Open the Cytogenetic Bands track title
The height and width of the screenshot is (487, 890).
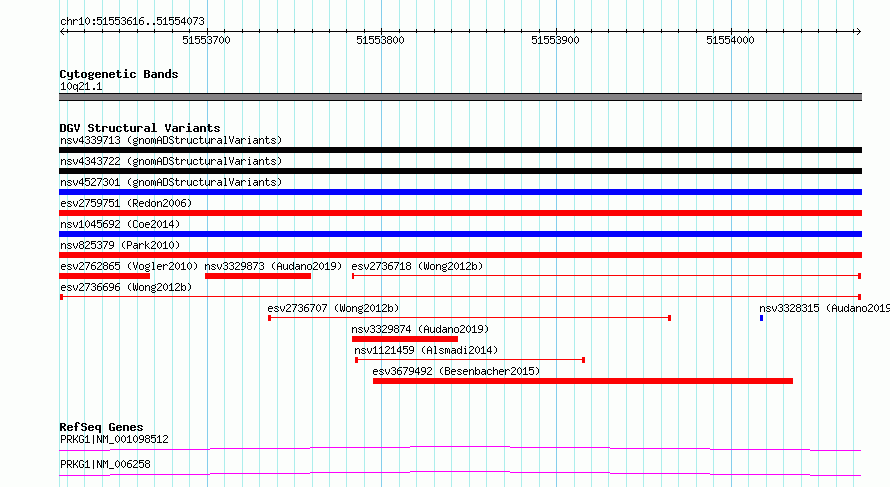pos(119,74)
